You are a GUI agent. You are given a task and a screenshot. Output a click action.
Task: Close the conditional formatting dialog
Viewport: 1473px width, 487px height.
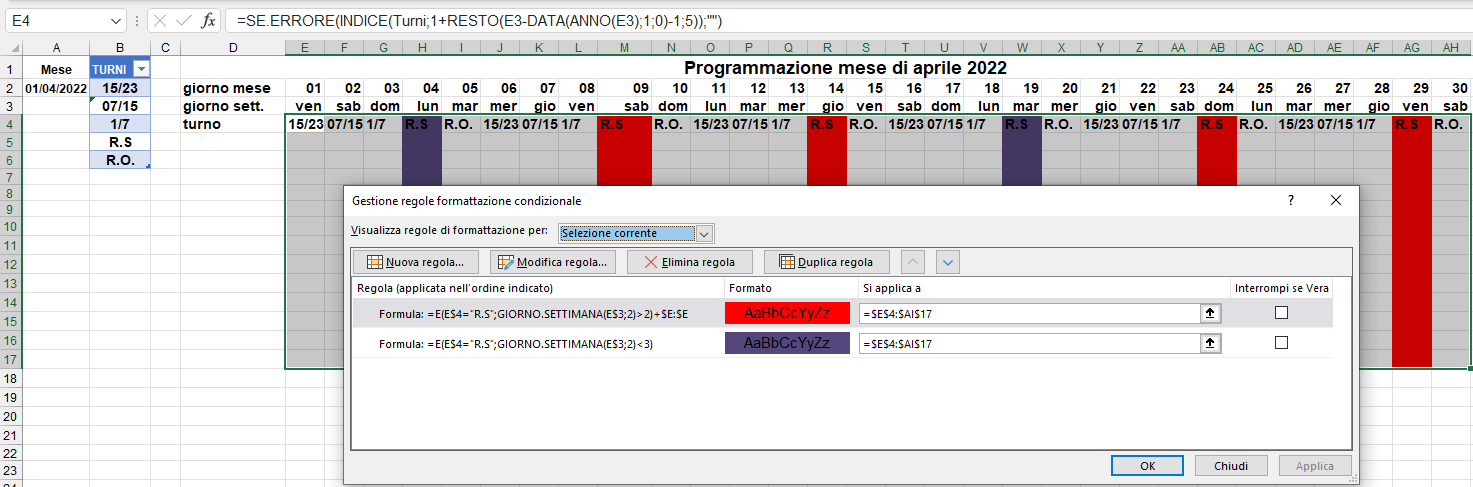point(1335,200)
